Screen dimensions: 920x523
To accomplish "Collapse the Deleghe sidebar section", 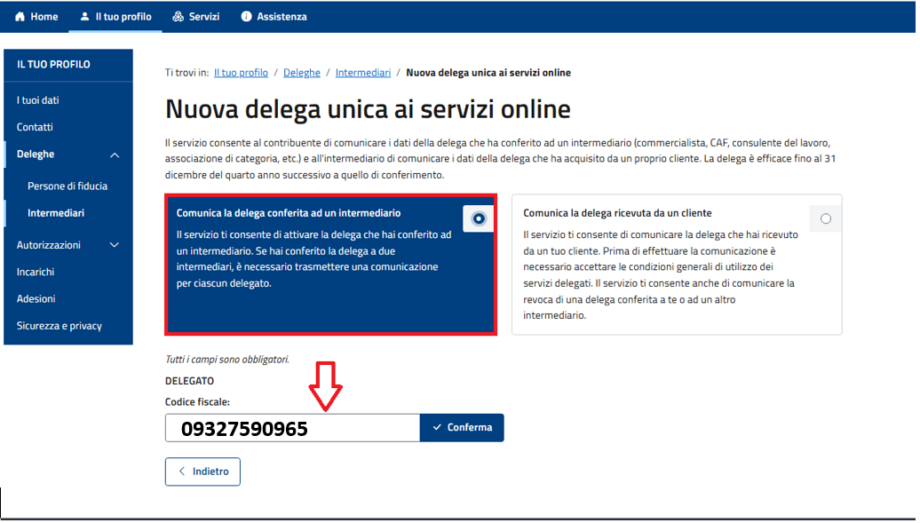I will coord(114,155).
